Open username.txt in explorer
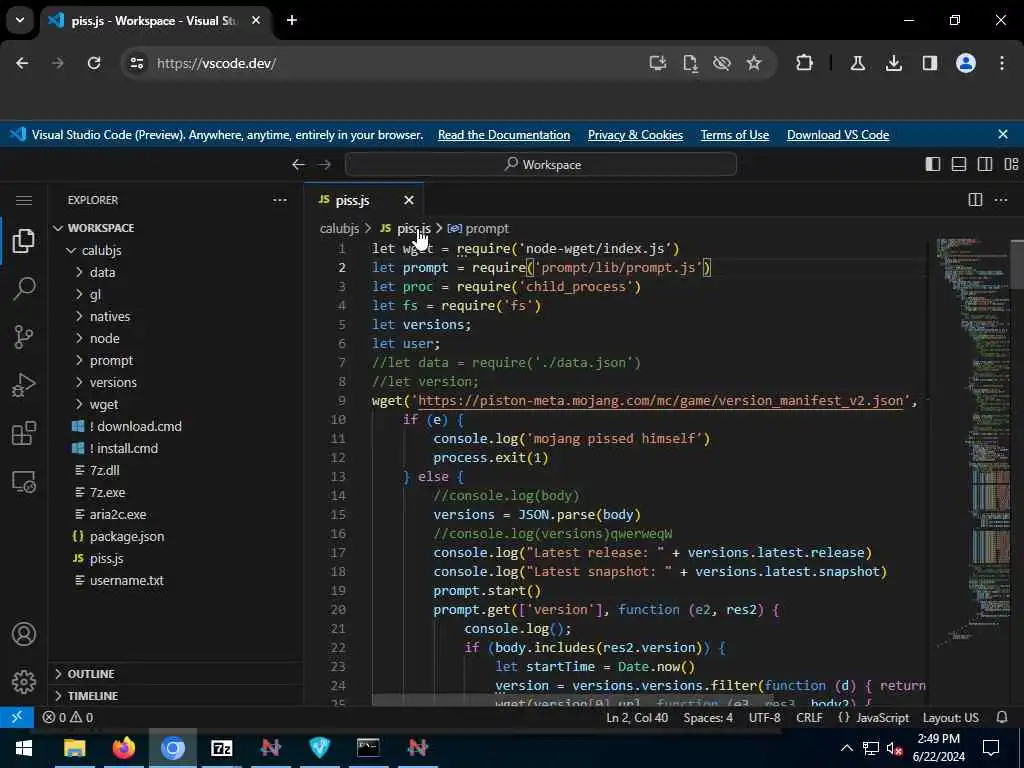The height and width of the screenshot is (768, 1024). point(176,580)
